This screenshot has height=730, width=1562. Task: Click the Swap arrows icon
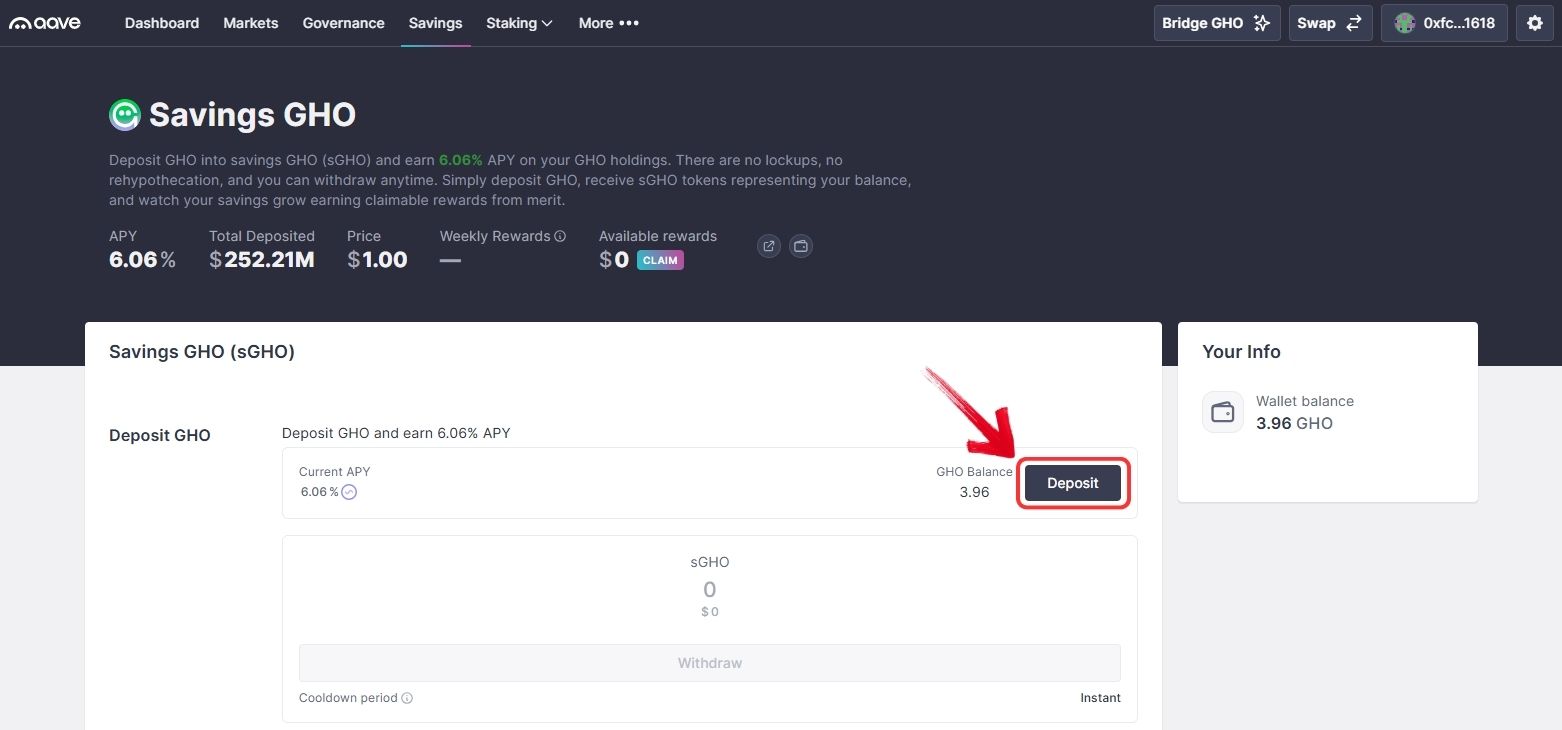point(1353,23)
